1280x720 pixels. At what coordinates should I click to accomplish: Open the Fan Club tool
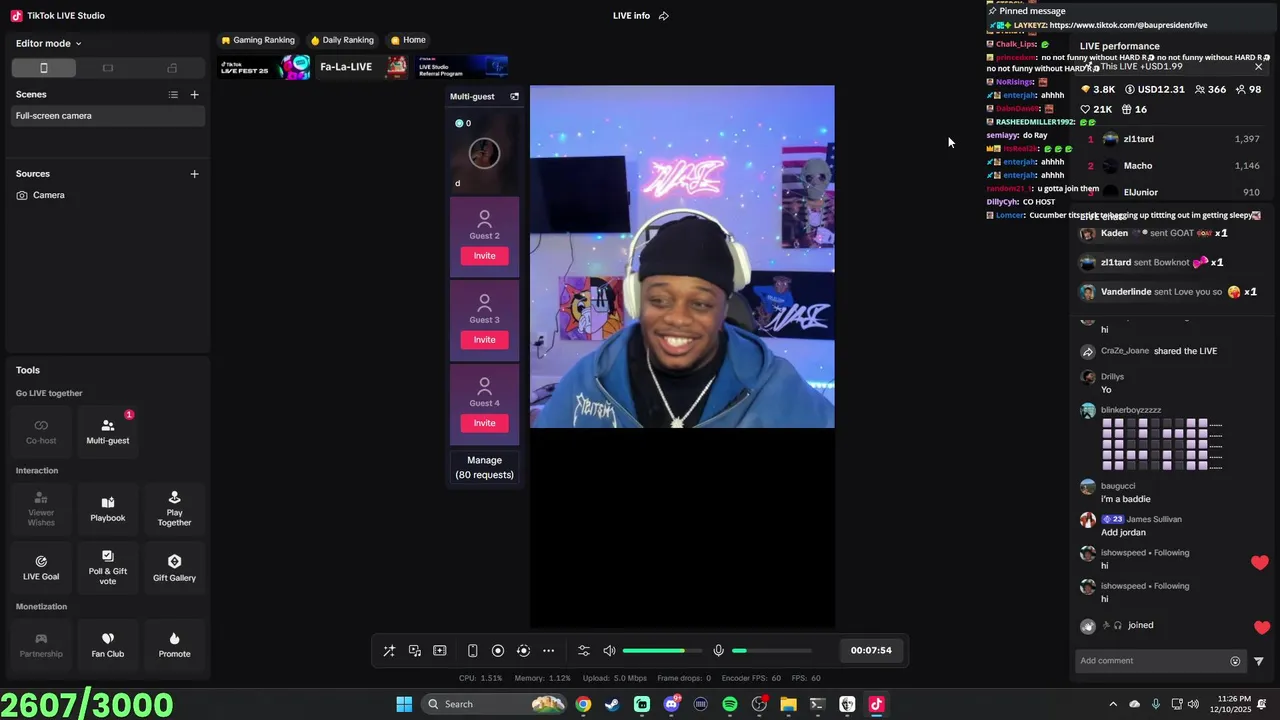pyautogui.click(x=108, y=644)
